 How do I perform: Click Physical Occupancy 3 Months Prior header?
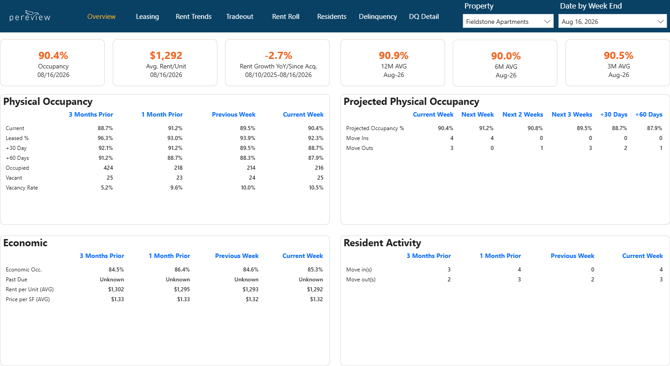click(91, 114)
